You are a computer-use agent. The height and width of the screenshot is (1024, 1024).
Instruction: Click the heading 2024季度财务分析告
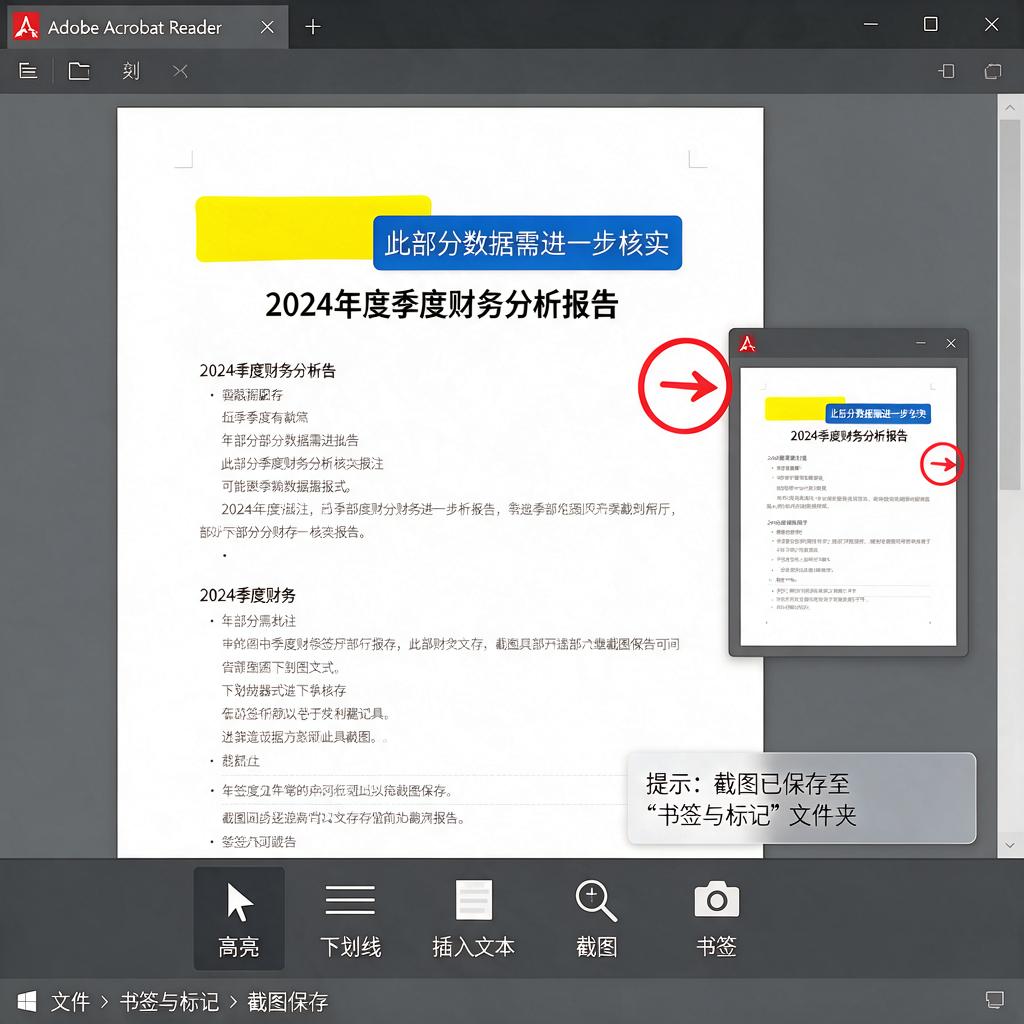pyautogui.click(x=267, y=371)
